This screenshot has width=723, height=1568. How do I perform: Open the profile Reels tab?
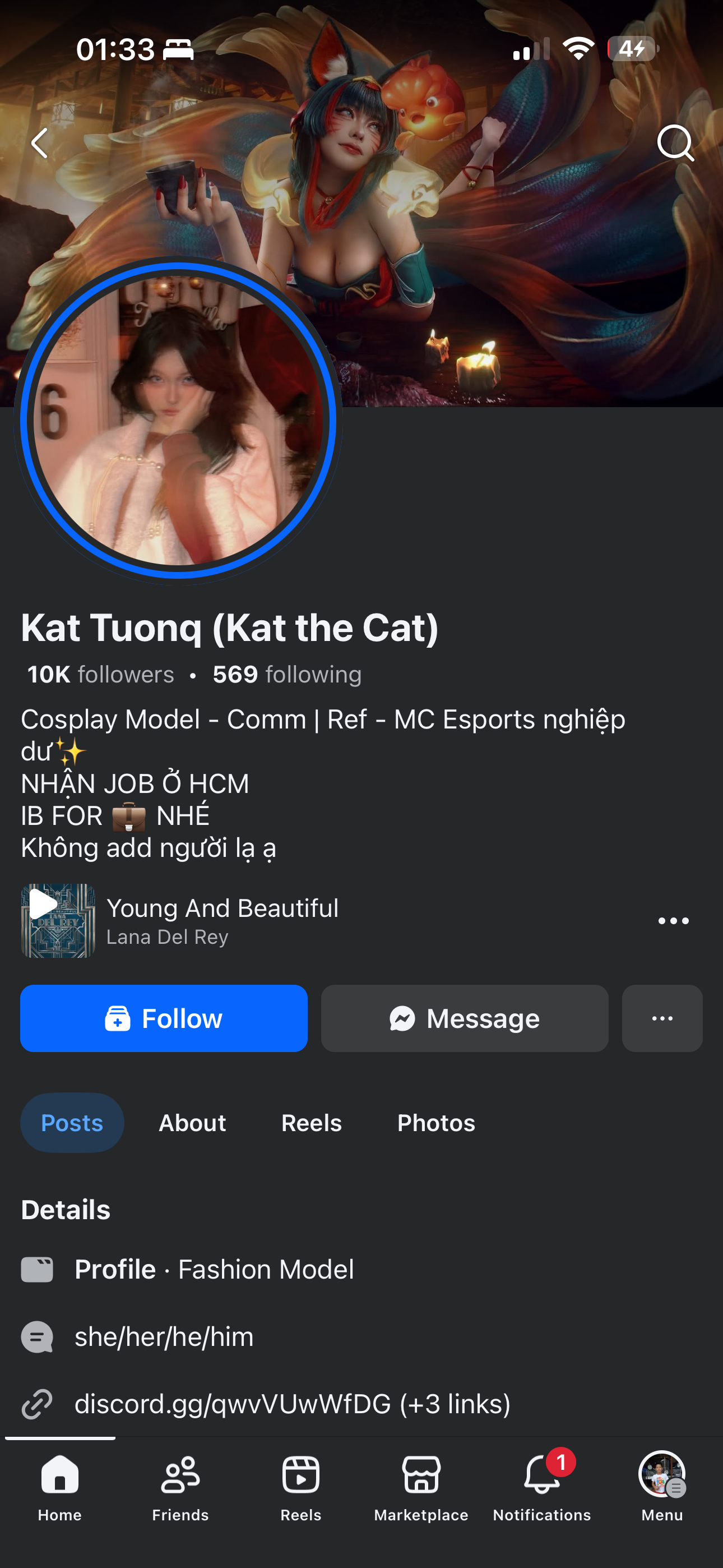point(311,1122)
